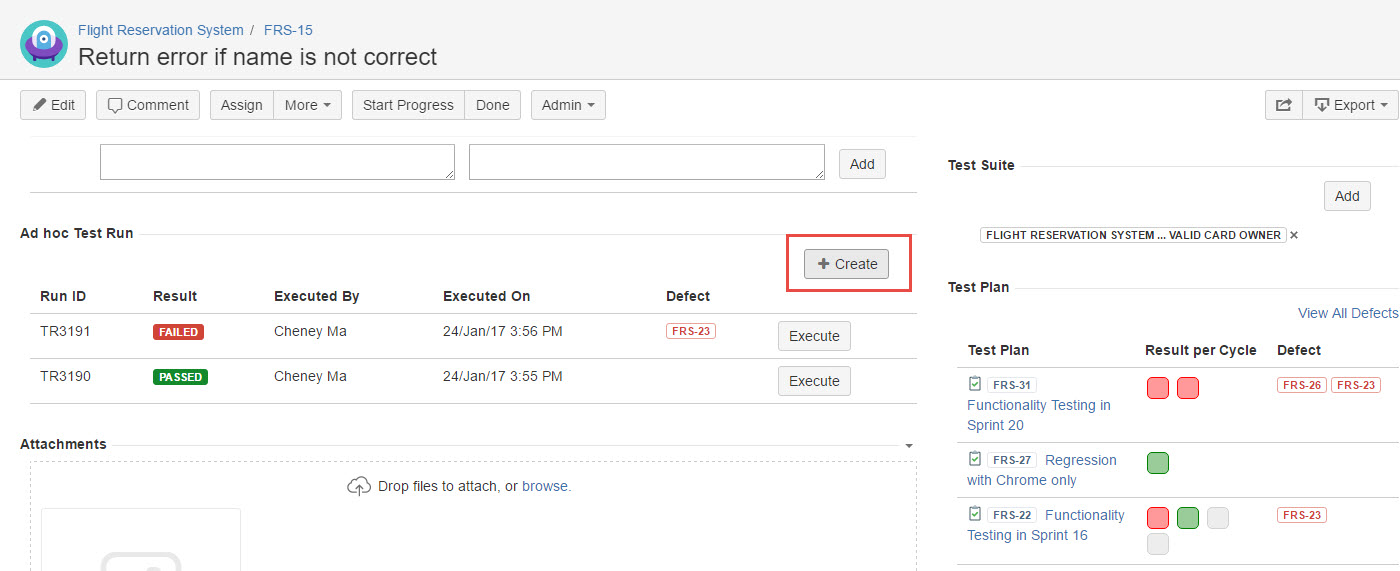The height and width of the screenshot is (571, 1400).
Task: Add a Comment to the issue
Action: click(148, 105)
